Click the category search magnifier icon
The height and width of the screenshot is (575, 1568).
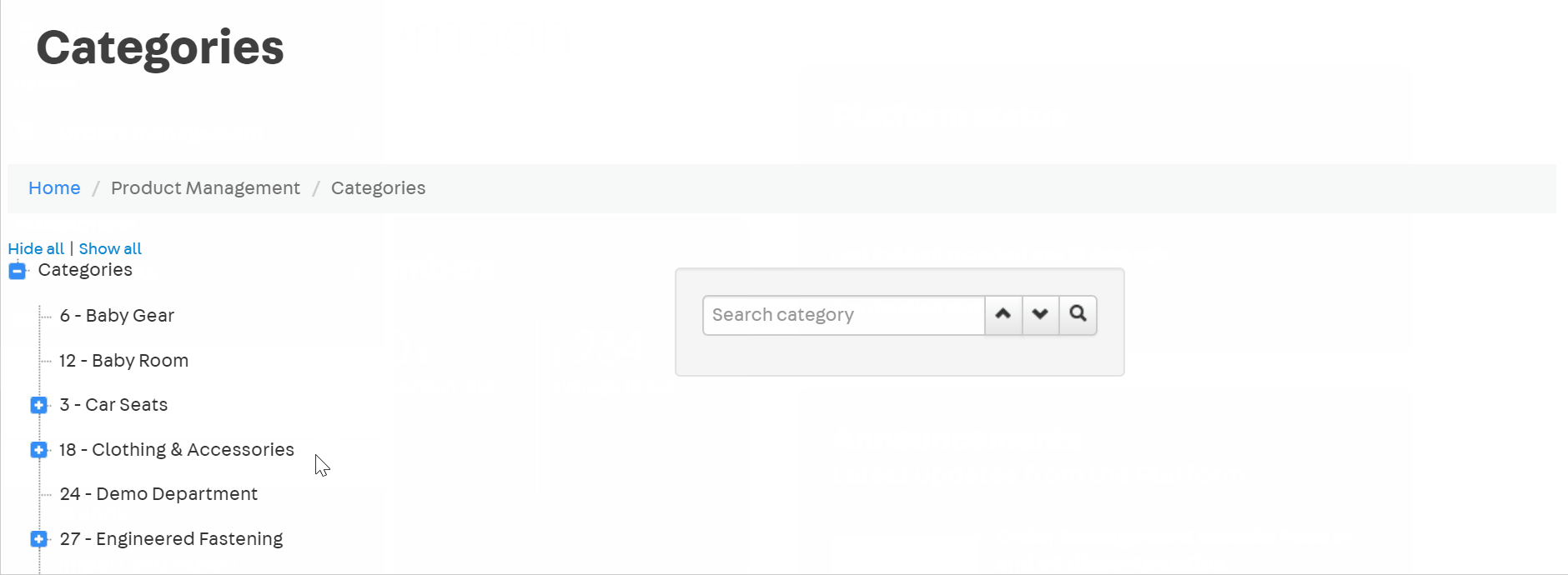click(x=1078, y=315)
